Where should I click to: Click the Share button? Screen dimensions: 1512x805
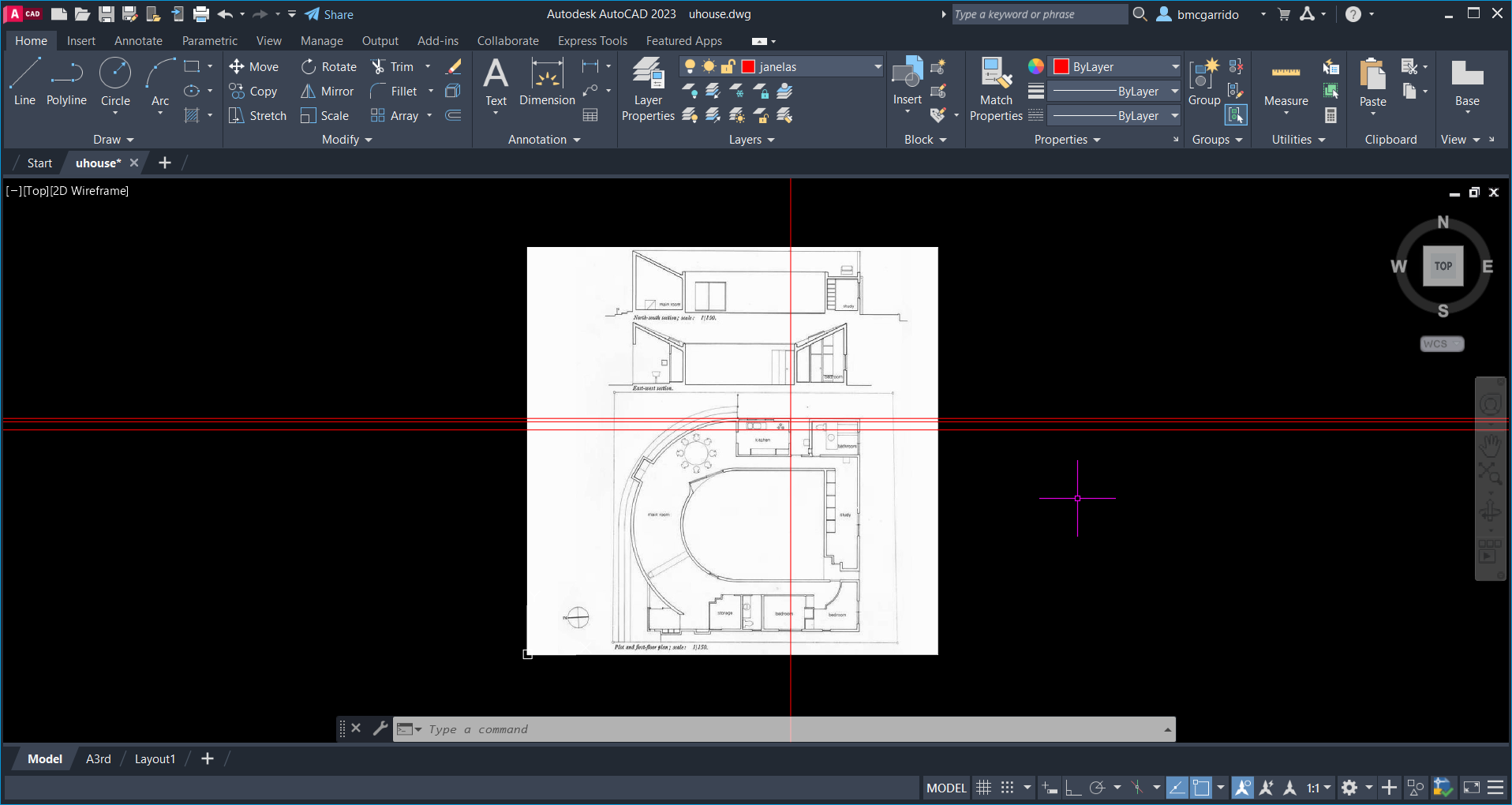click(330, 14)
